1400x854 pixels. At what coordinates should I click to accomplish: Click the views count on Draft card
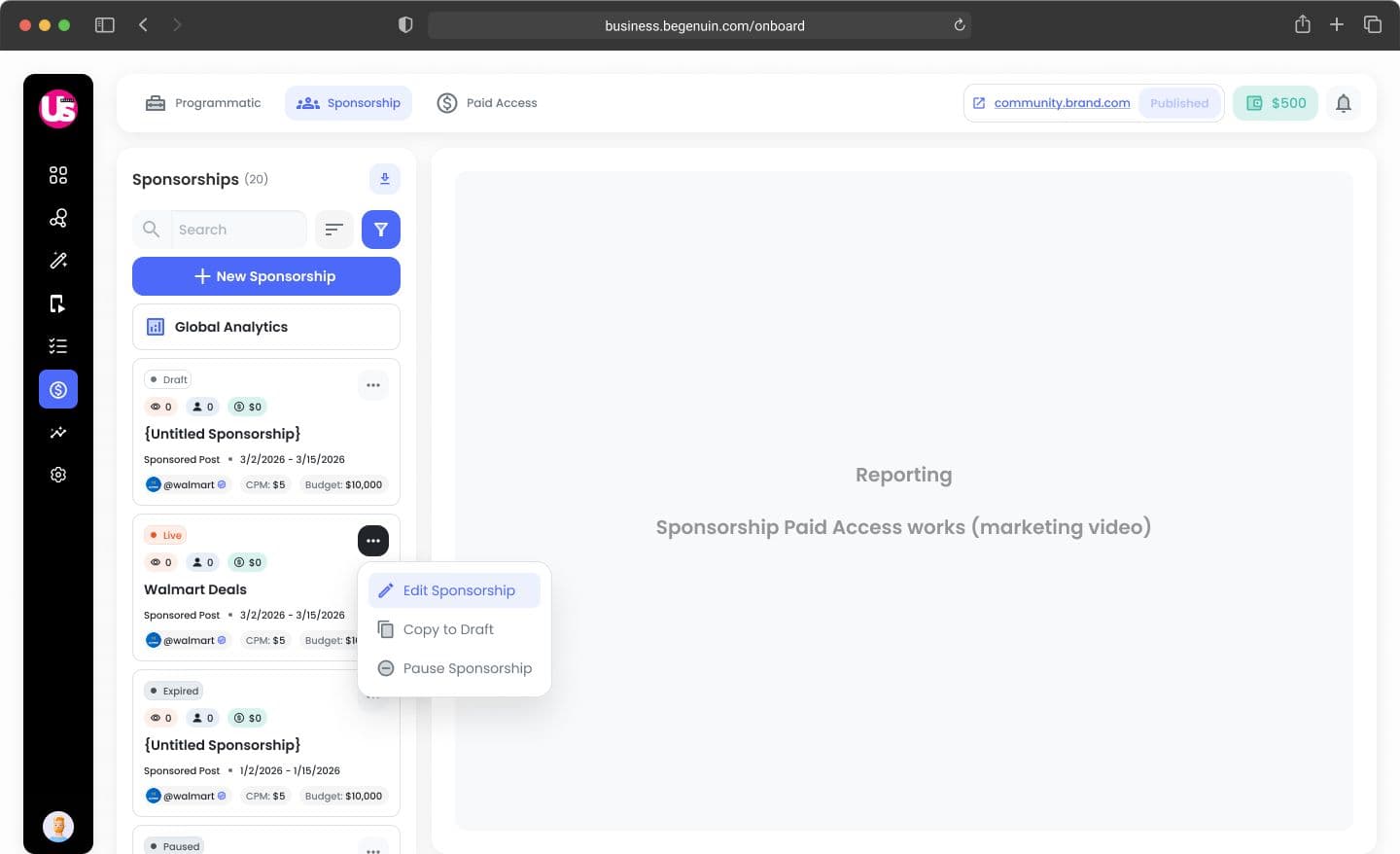pyautogui.click(x=160, y=407)
